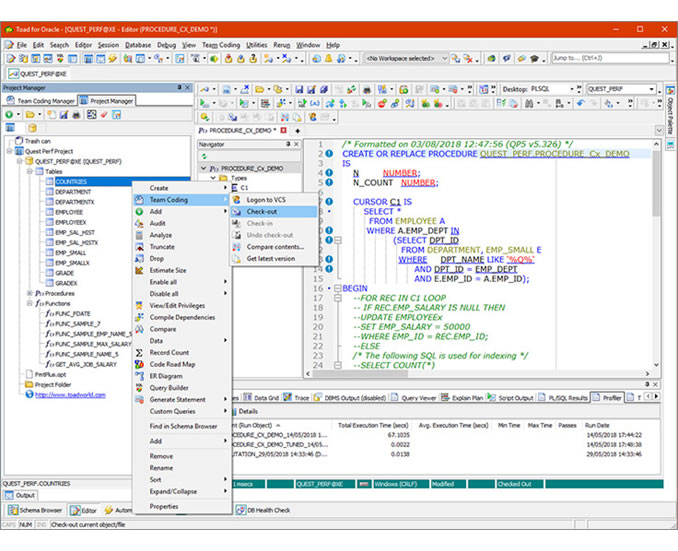Click the first floppy-disk Save icon in editor toolbar

[299, 90]
